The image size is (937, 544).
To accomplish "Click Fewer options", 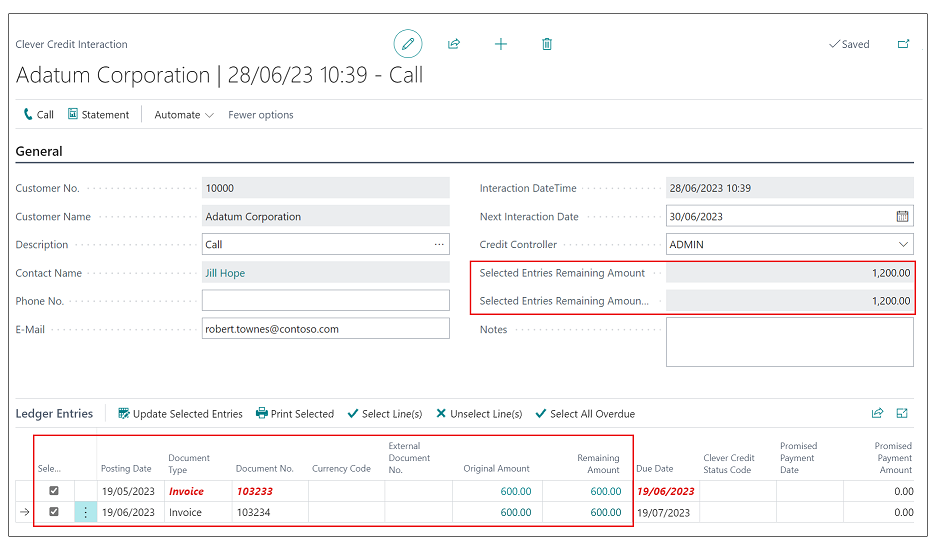I will click(261, 115).
